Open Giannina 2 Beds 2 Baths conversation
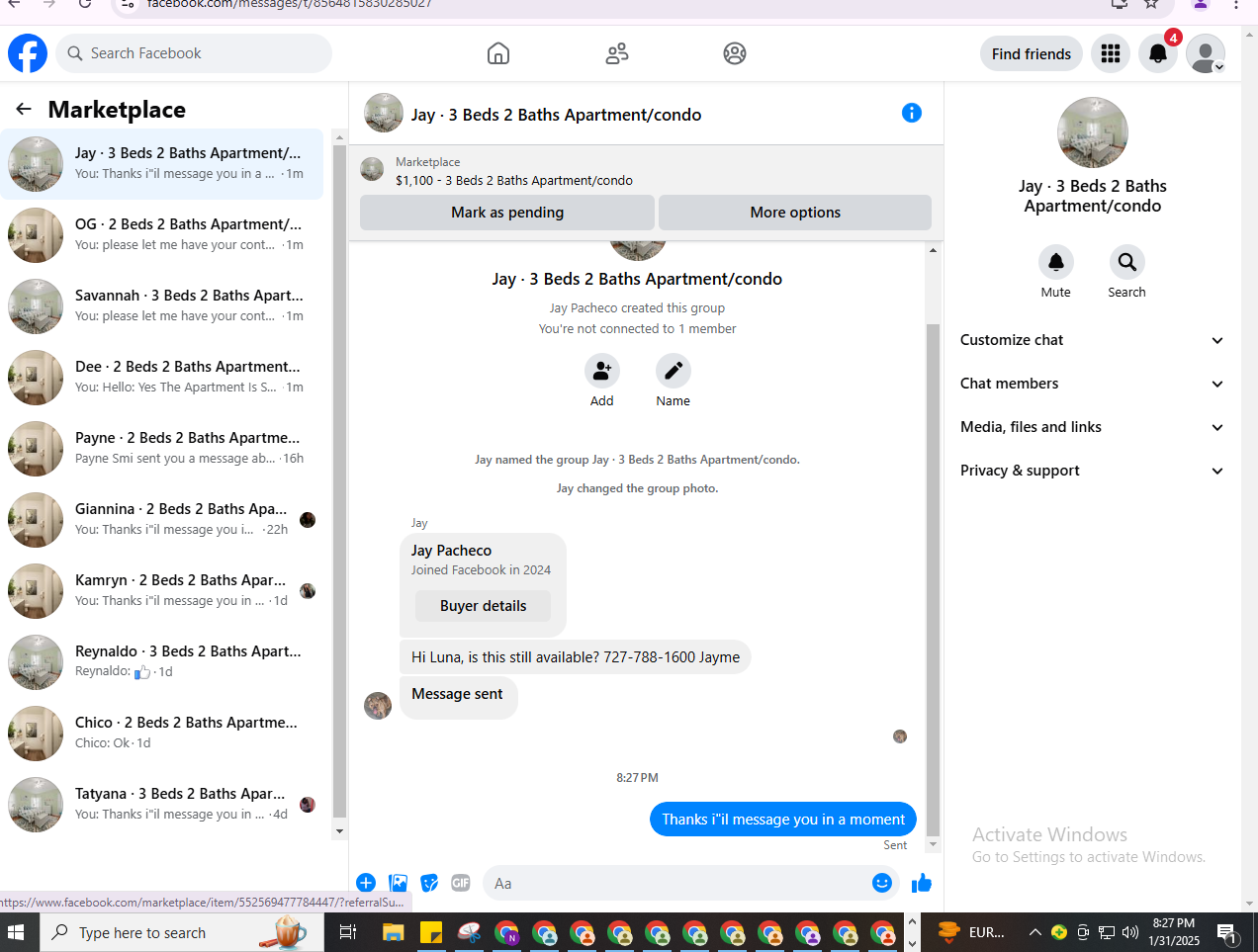The image size is (1258, 952). coord(162,520)
